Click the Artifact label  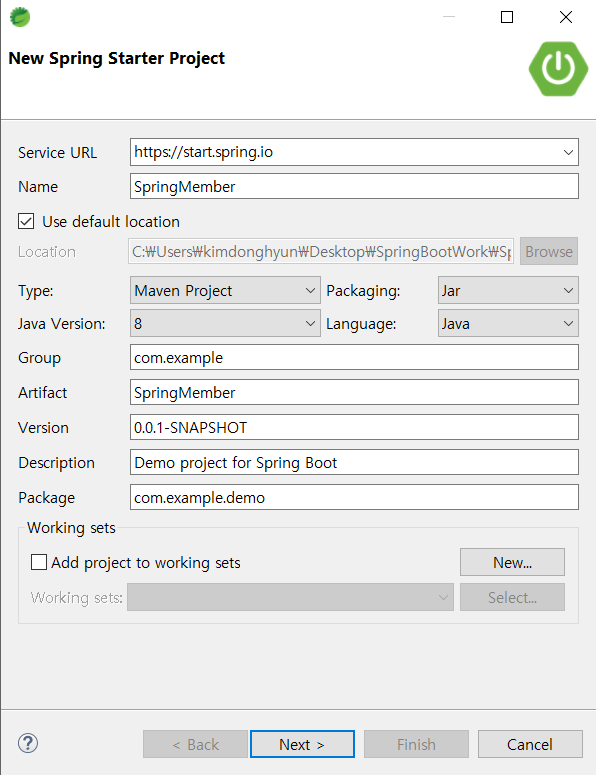tap(43, 392)
